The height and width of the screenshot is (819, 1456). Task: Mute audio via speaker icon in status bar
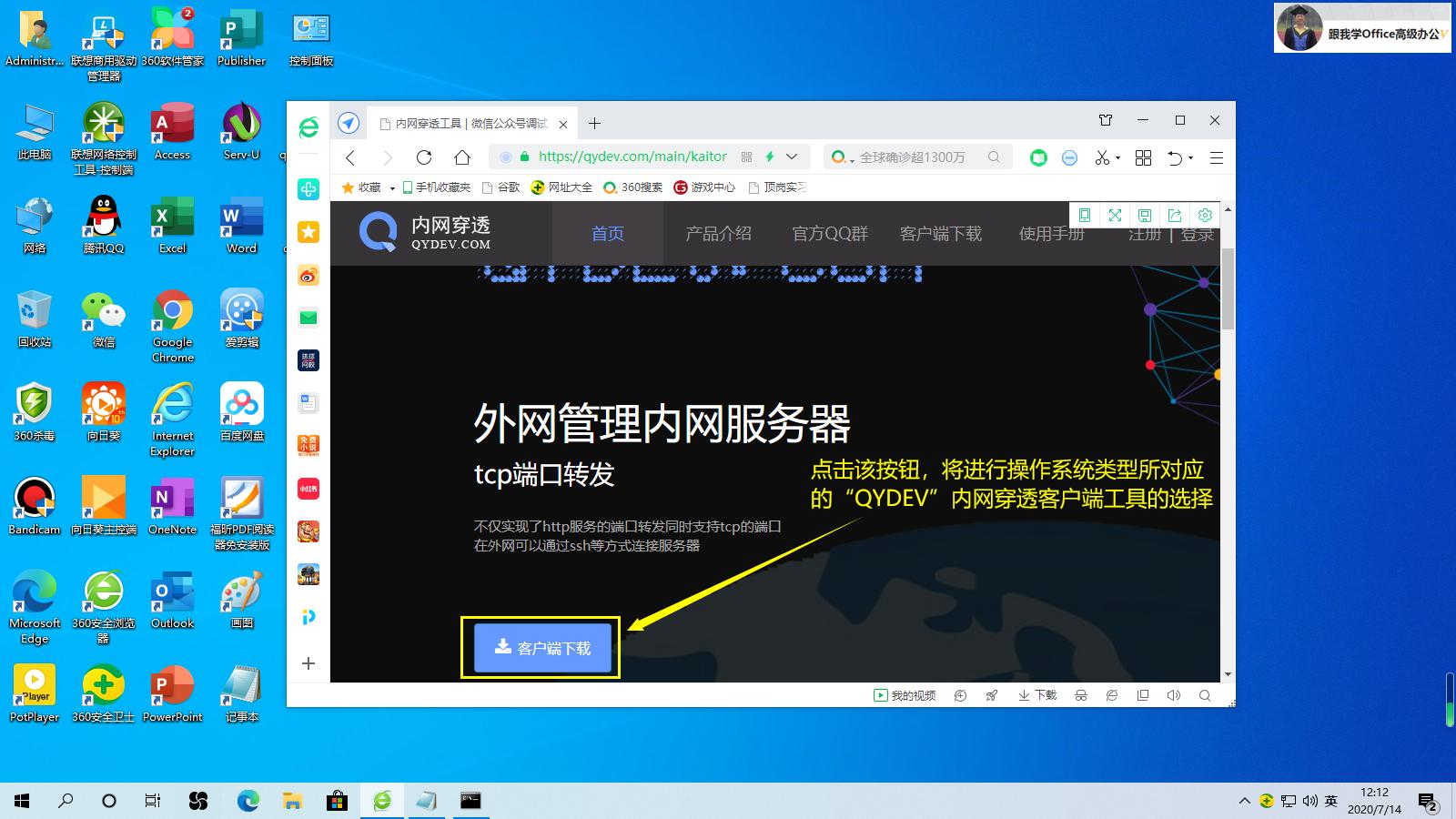point(1173,695)
